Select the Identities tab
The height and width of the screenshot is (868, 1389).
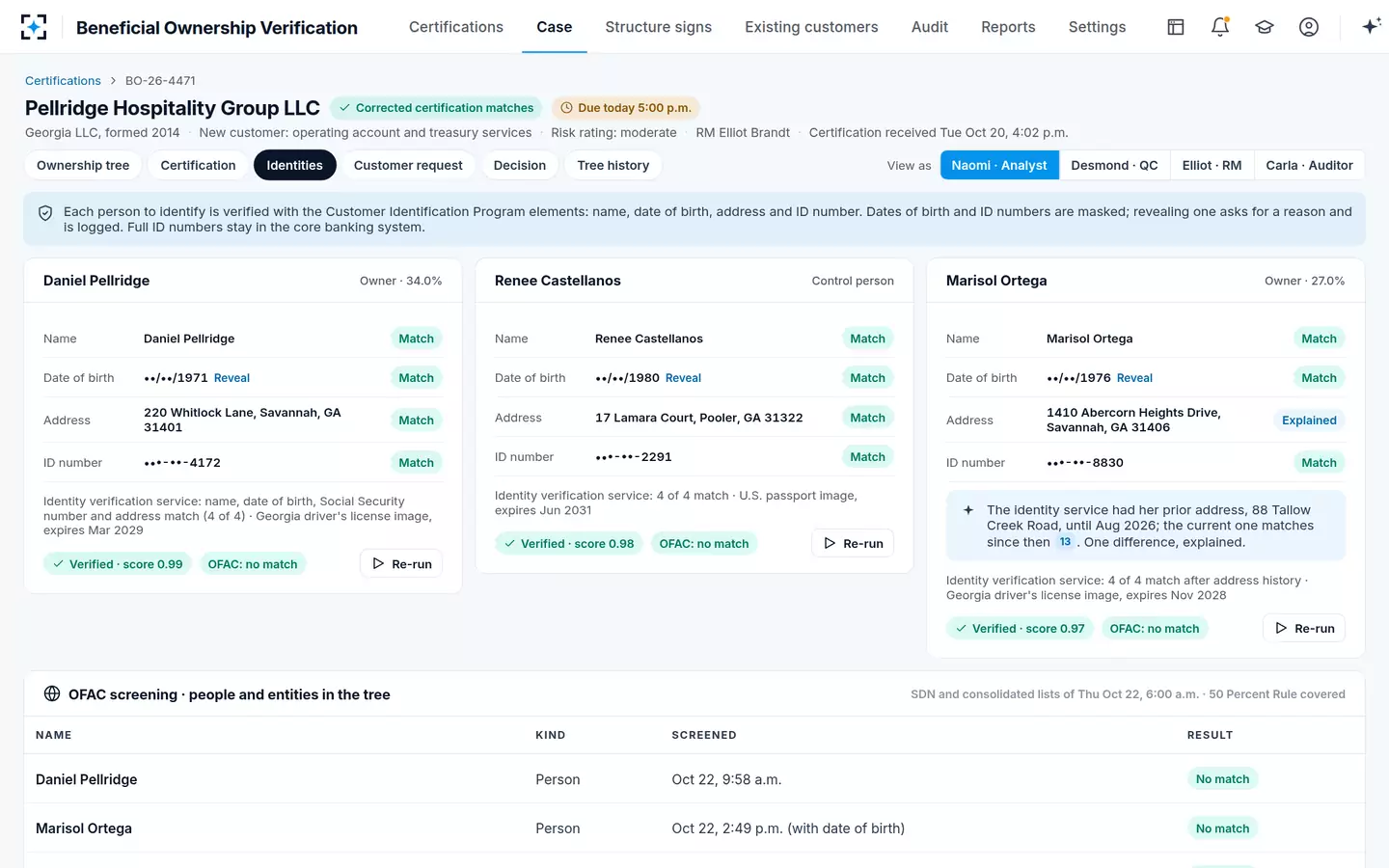294,165
